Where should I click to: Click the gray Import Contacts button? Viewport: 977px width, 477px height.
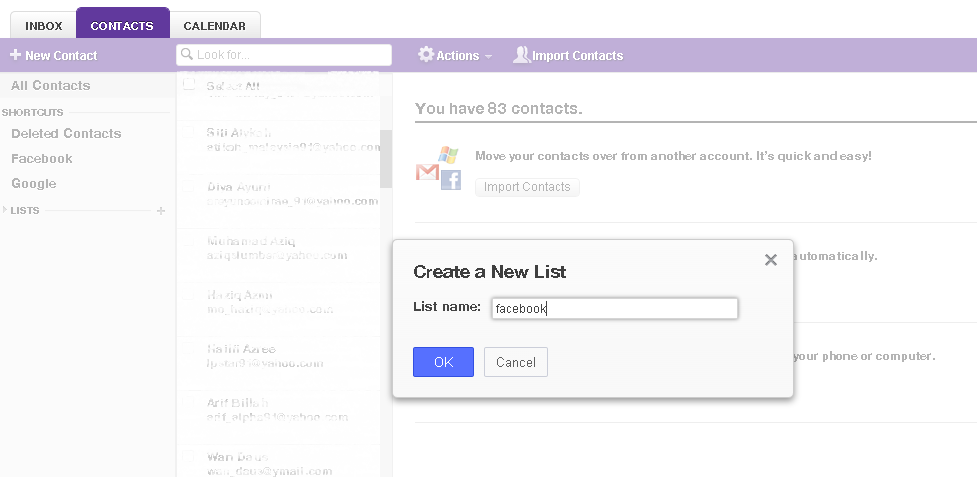click(527, 187)
